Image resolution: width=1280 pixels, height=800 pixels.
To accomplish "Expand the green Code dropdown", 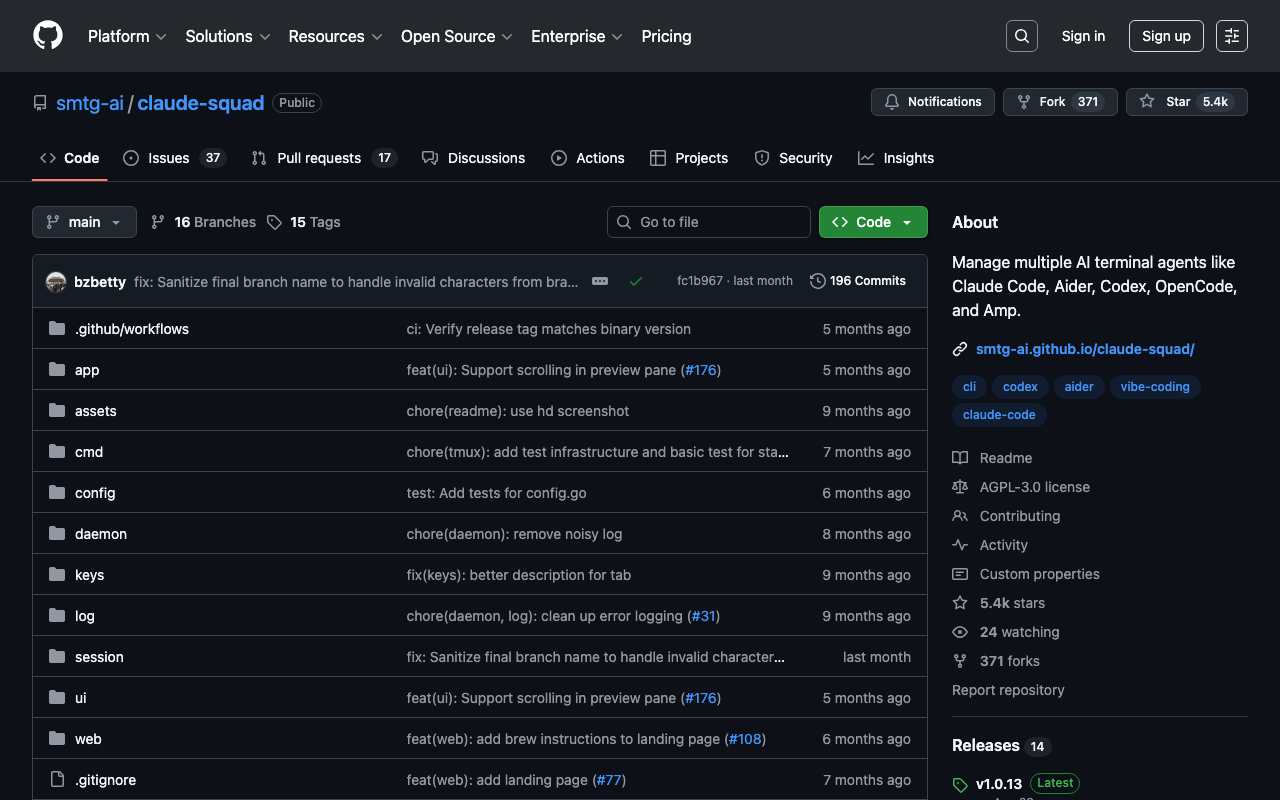I will tap(873, 222).
